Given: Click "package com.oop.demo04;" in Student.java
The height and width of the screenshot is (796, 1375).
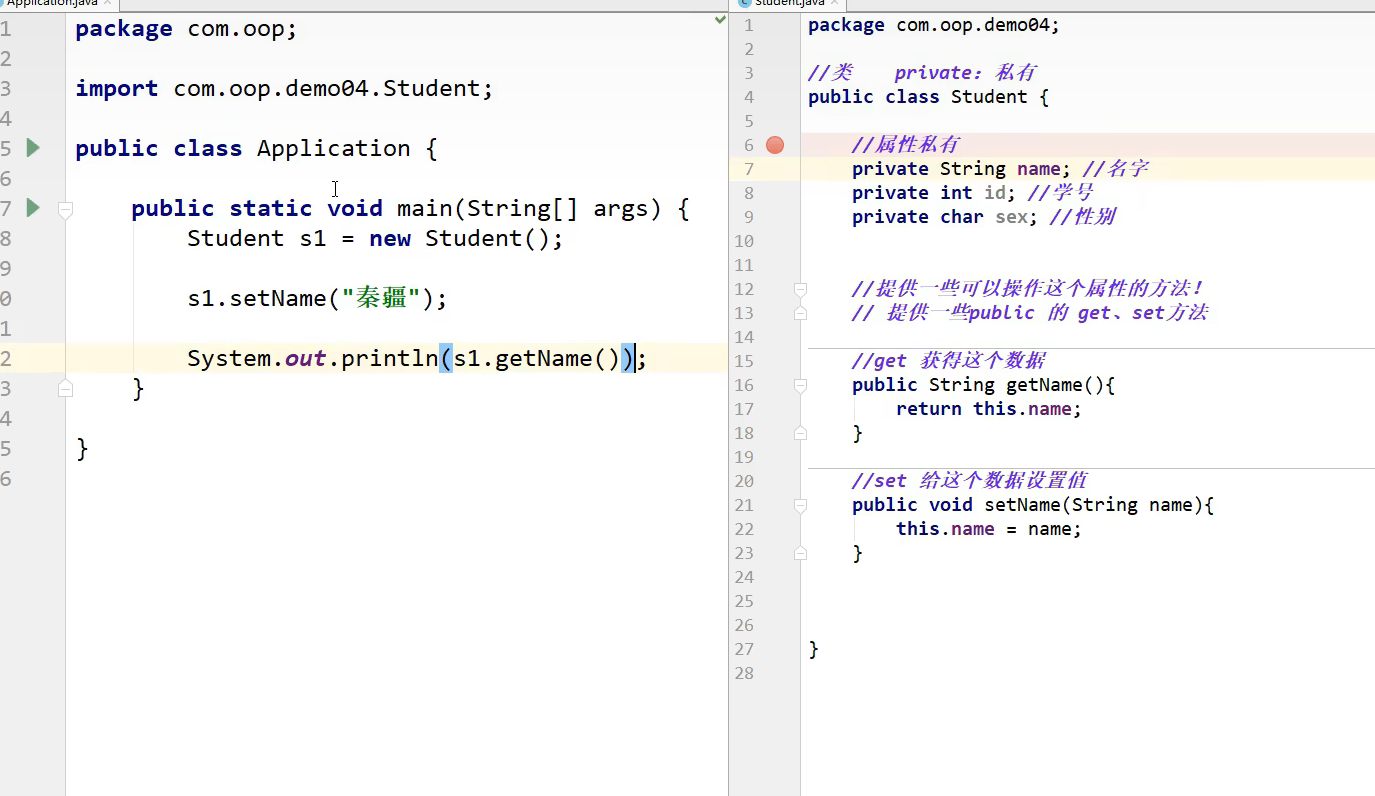Looking at the screenshot, I should pos(933,25).
